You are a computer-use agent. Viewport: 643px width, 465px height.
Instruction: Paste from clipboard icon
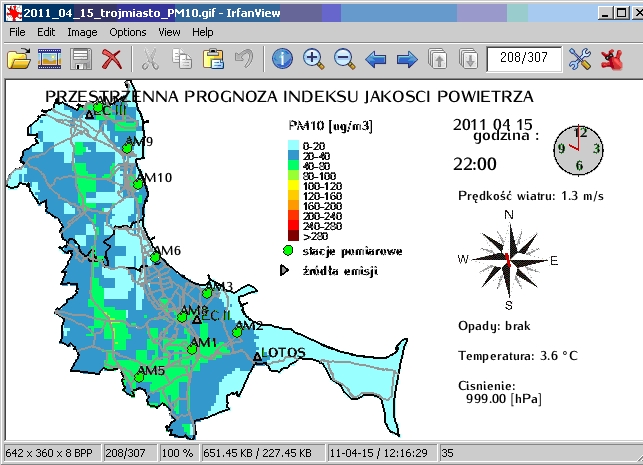pos(213,59)
